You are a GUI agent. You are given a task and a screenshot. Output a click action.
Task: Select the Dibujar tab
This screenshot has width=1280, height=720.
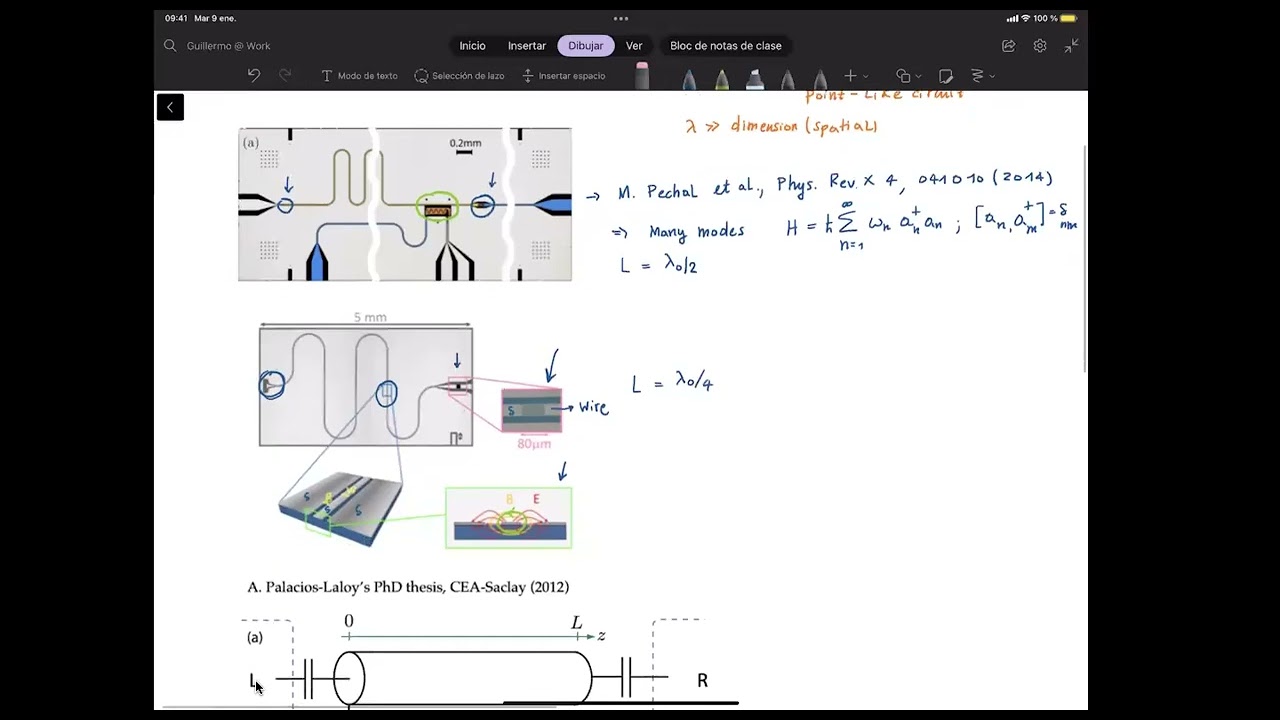pos(586,46)
